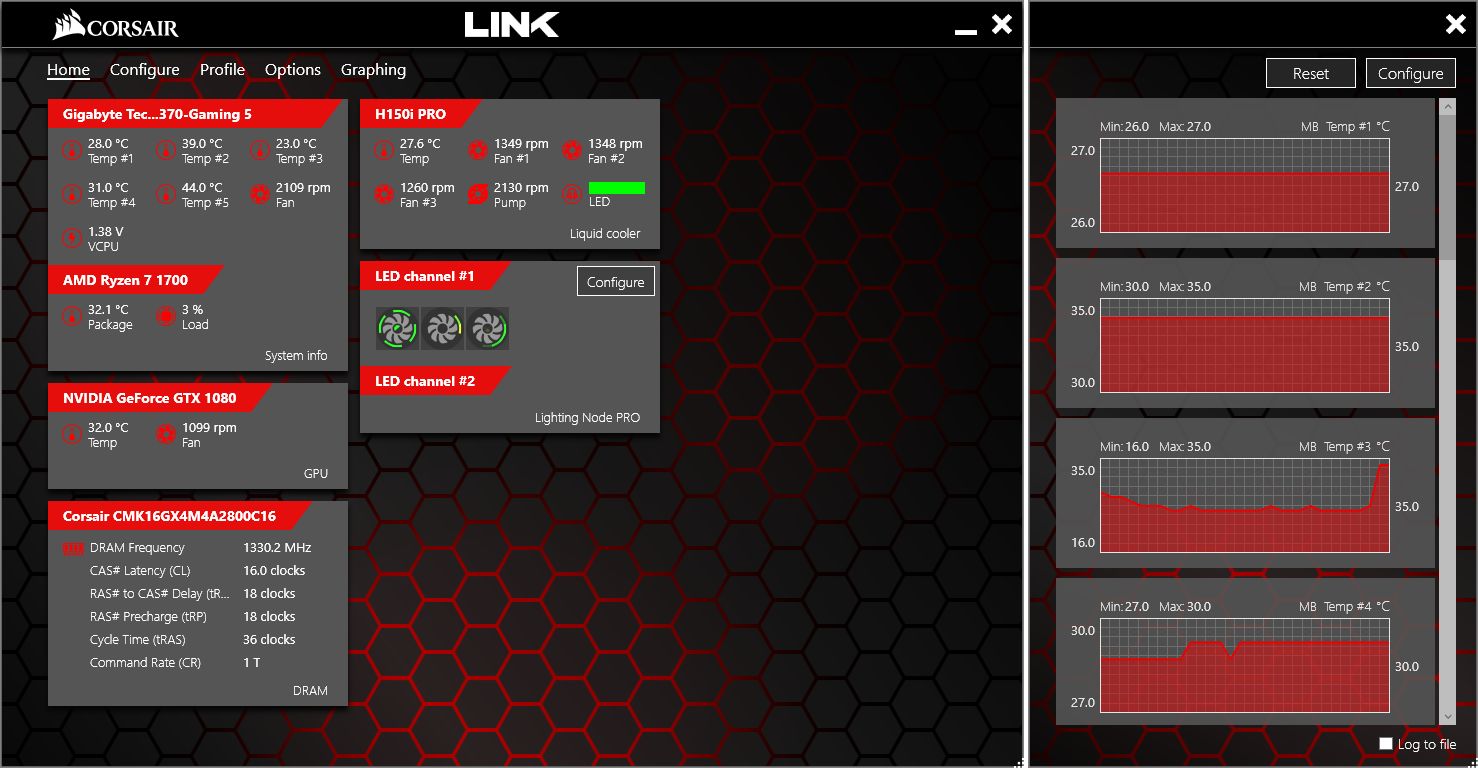Select the GTX 1080 fan icon
The height and width of the screenshot is (768, 1478).
tap(166, 435)
